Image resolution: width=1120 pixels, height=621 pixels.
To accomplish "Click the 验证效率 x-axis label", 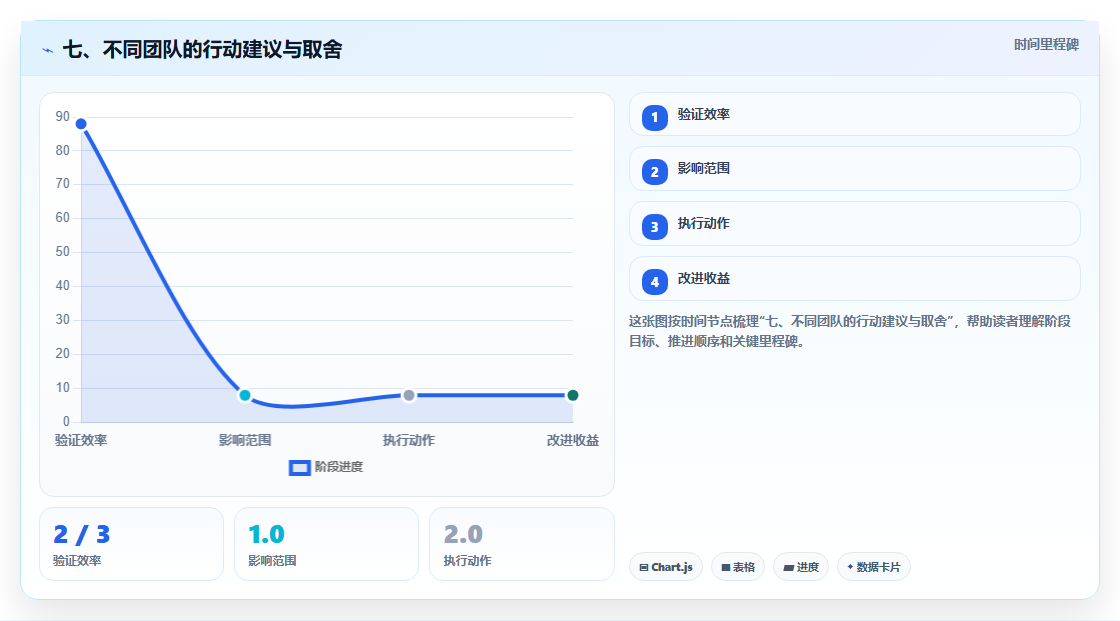I will pos(81,440).
